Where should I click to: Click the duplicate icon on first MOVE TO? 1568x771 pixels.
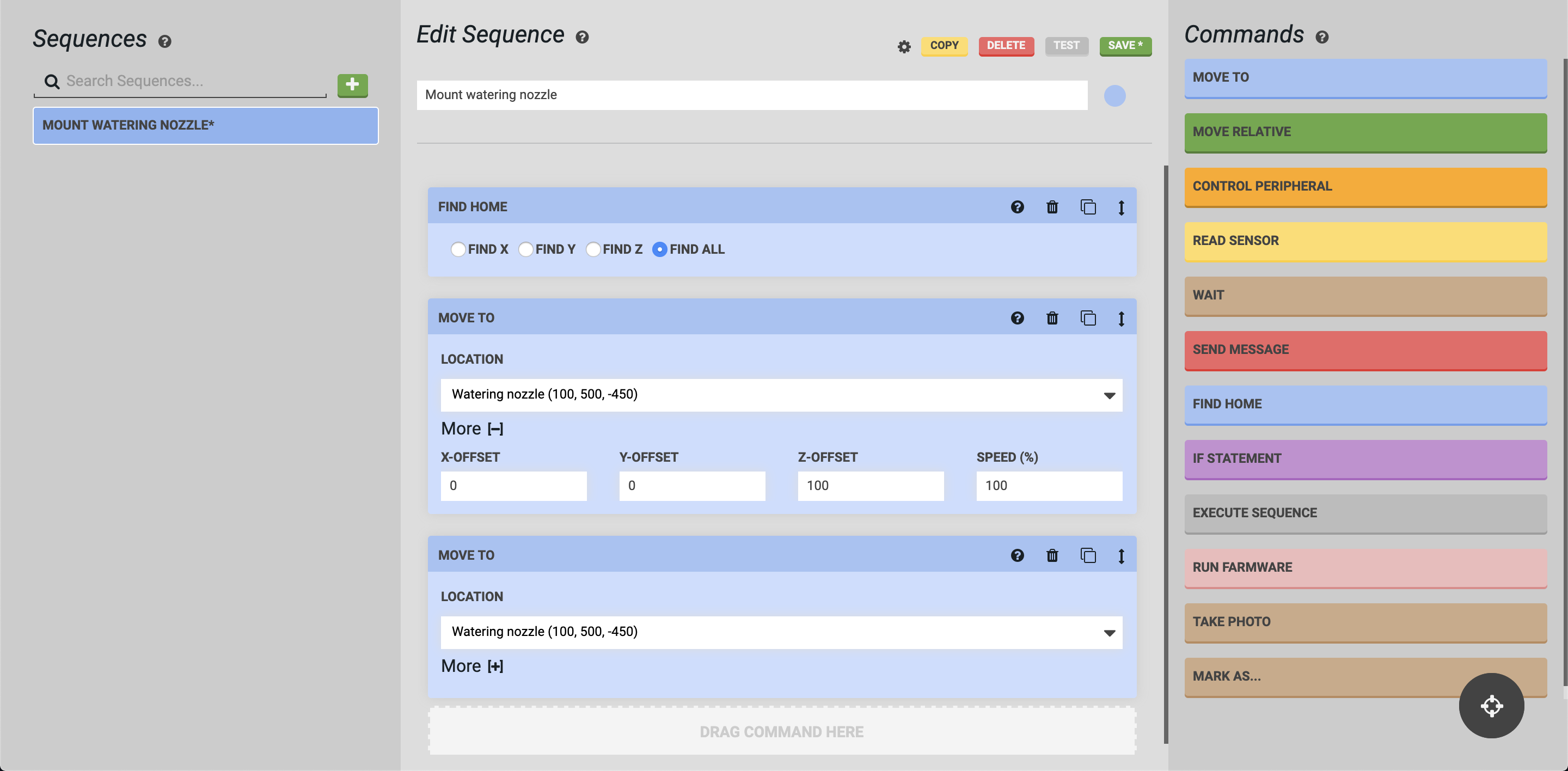coord(1088,318)
